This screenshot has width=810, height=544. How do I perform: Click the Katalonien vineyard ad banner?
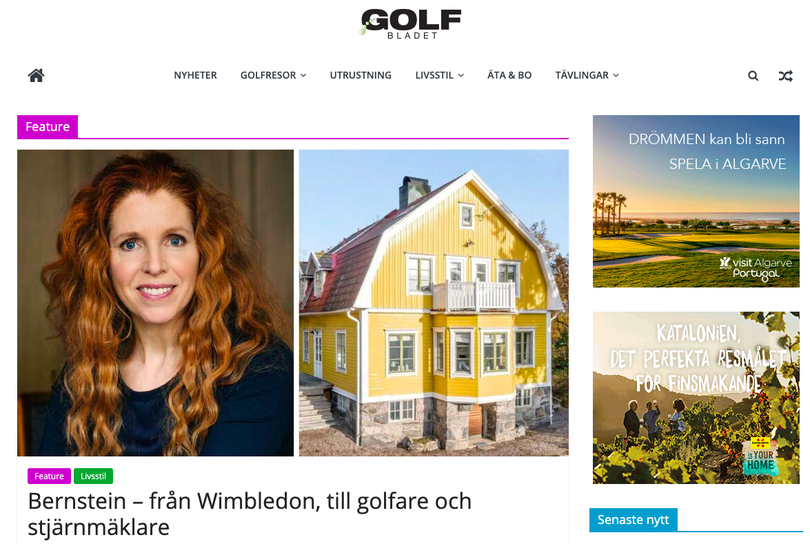coord(696,397)
